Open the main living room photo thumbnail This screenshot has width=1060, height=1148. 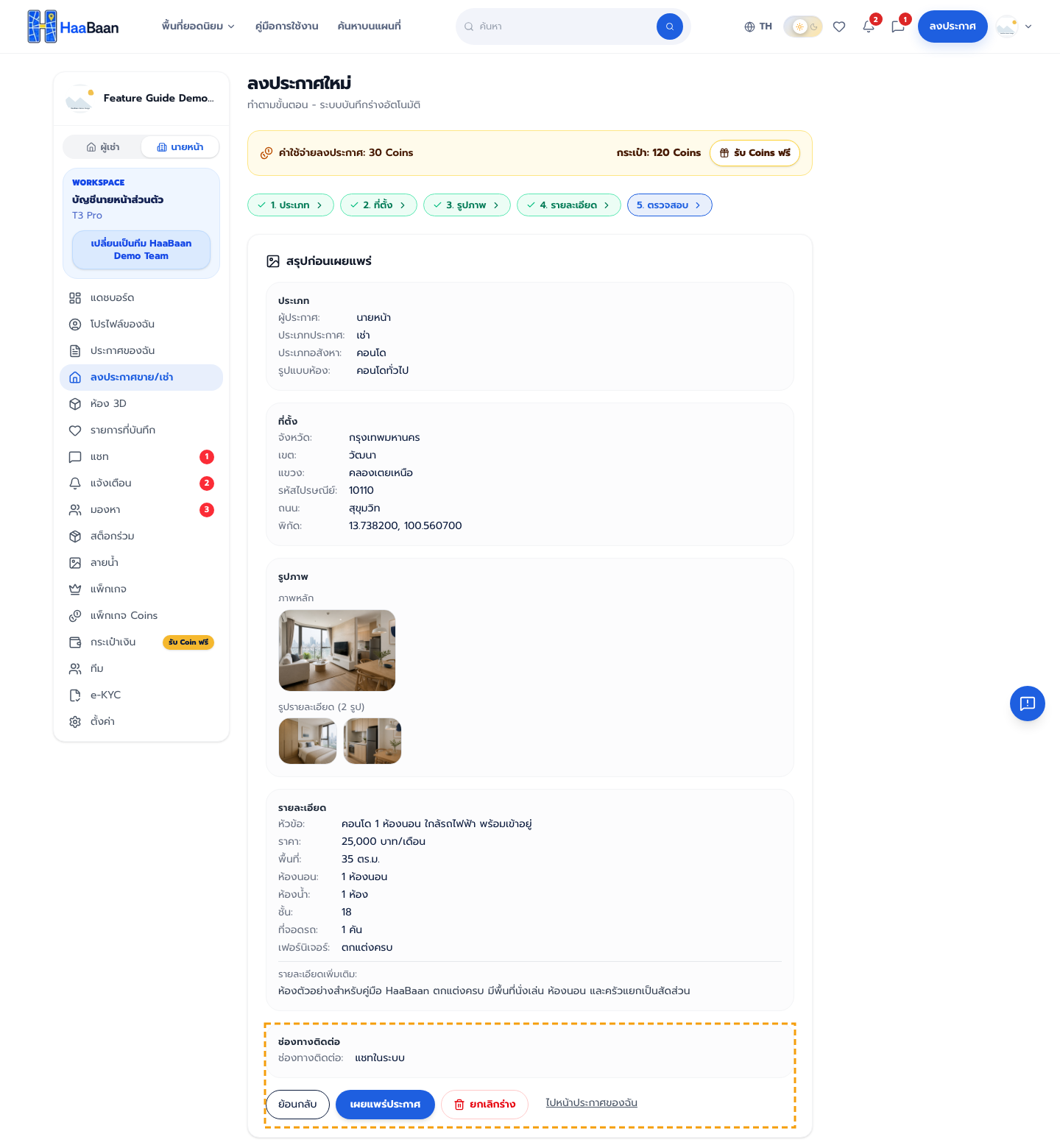(x=337, y=651)
